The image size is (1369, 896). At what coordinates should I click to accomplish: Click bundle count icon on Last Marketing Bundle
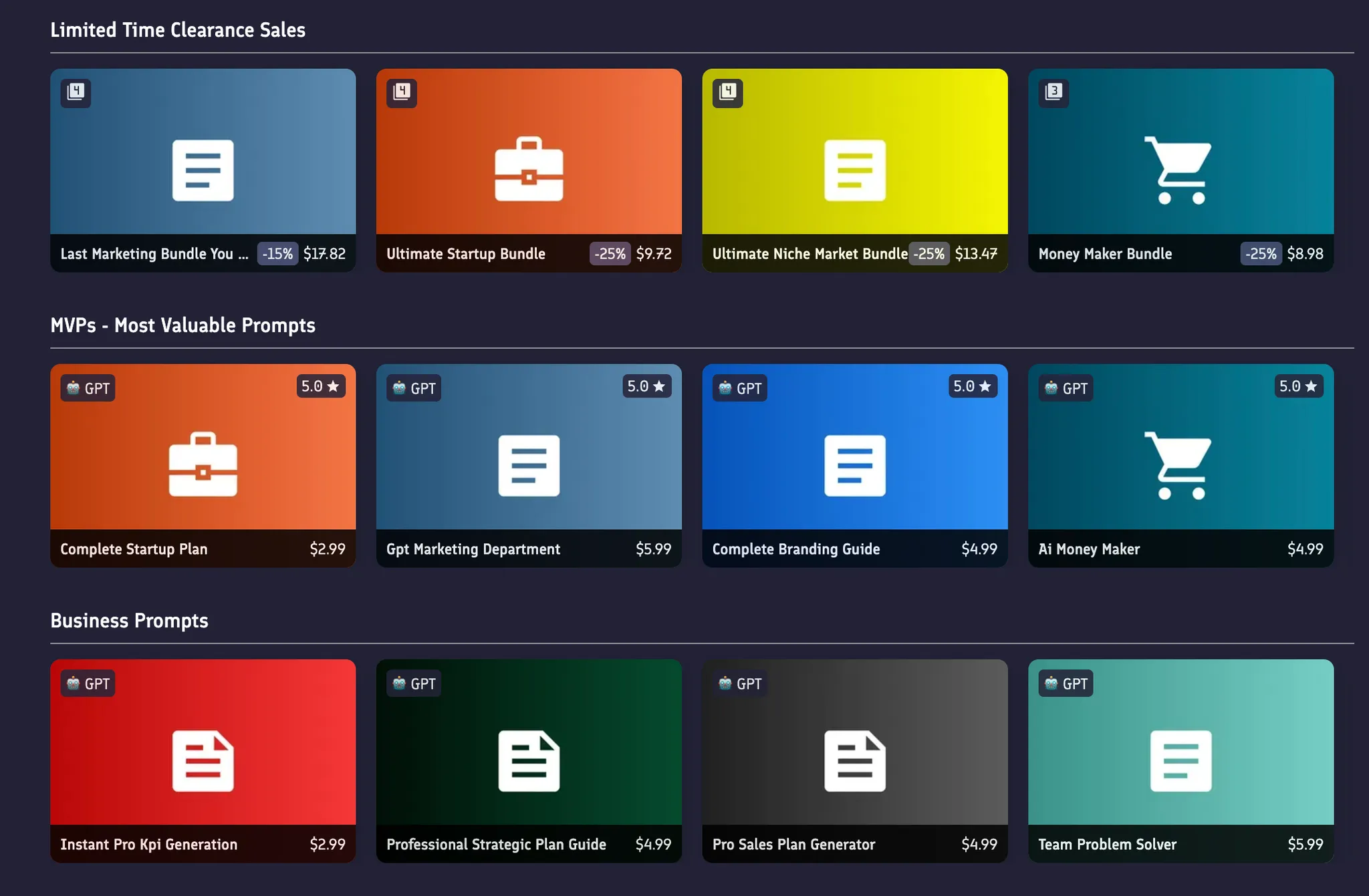pyautogui.click(x=76, y=92)
